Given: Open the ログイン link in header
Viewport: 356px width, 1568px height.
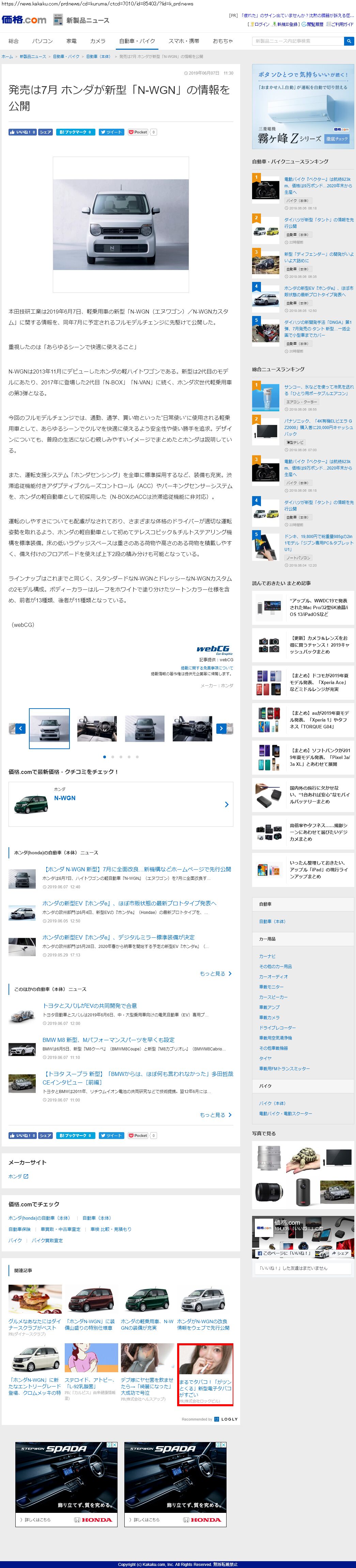Looking at the screenshot, I should click(x=260, y=25).
